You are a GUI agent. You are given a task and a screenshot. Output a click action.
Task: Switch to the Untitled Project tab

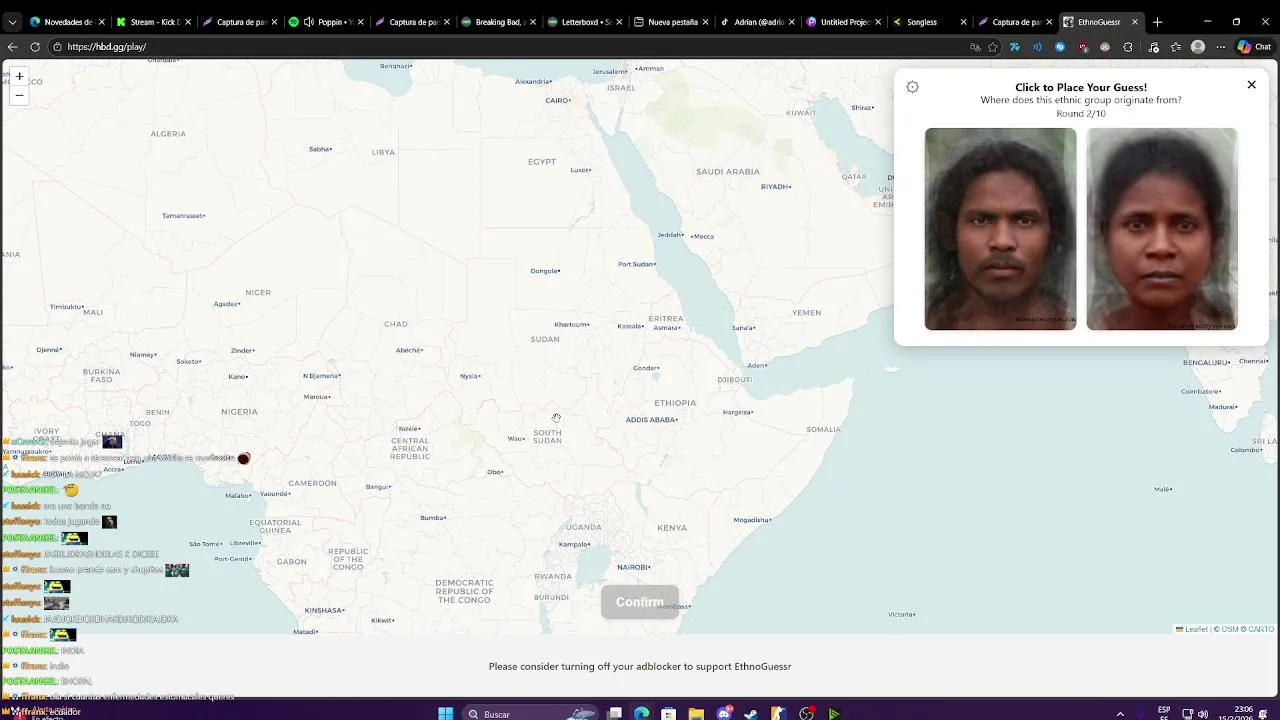[x=843, y=22]
